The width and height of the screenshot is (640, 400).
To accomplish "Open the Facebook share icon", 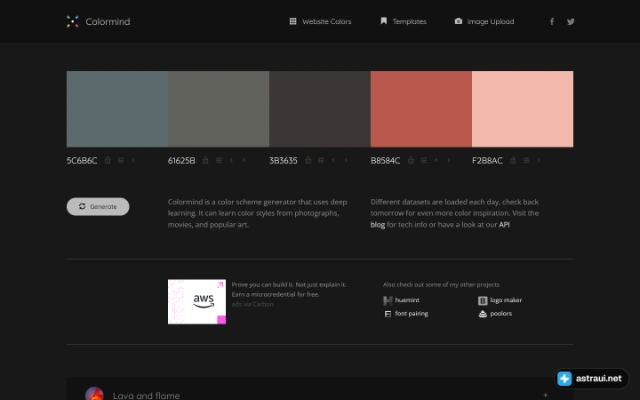I will (x=552, y=22).
